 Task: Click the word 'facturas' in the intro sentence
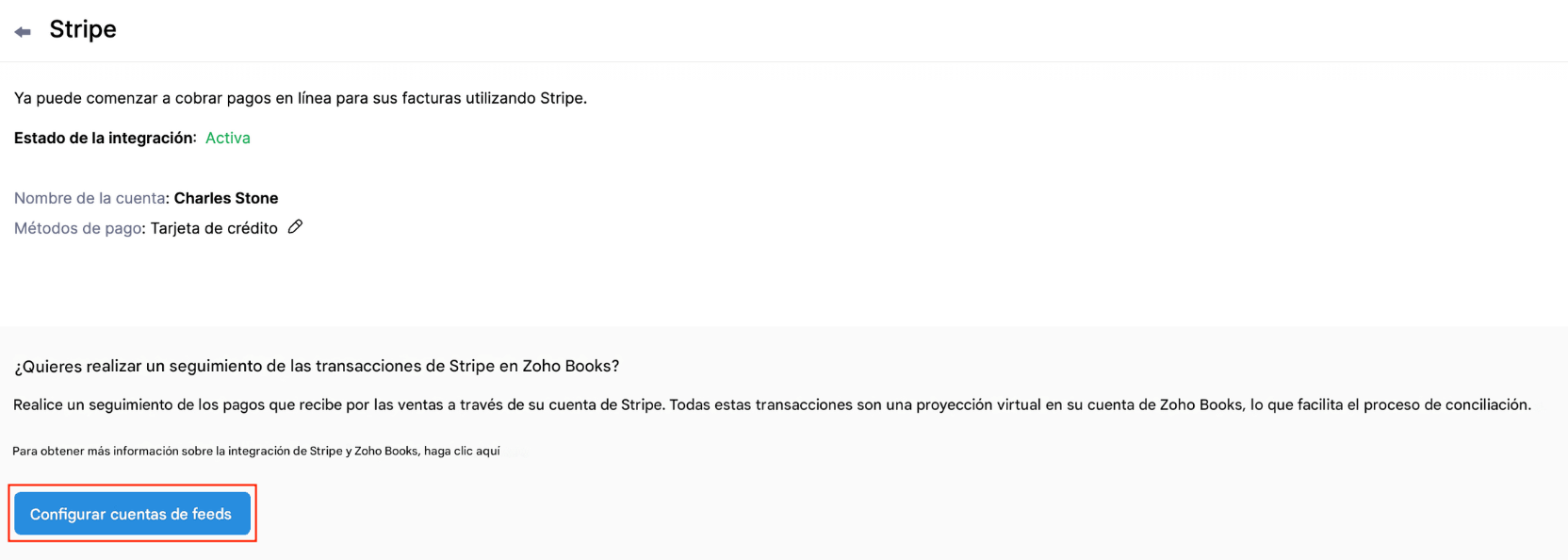point(432,98)
